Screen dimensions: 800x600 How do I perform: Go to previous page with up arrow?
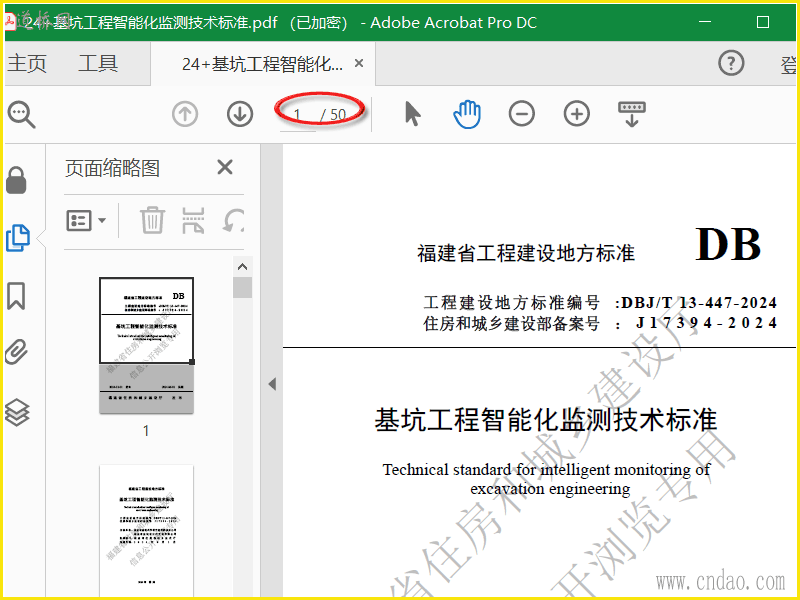pos(185,114)
